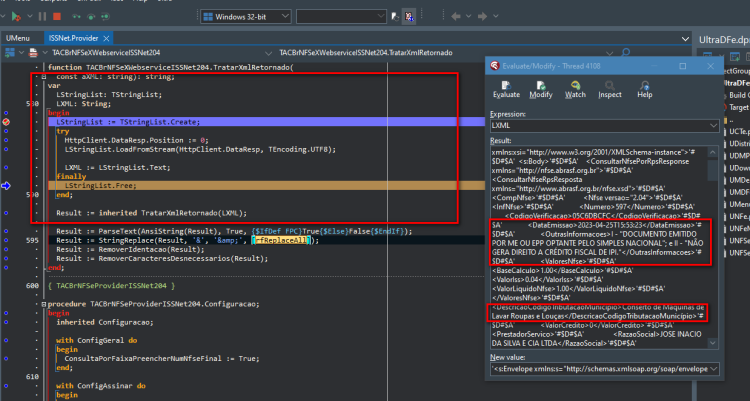Collapse the TratarXmlRetornado function fold marker
This screenshot has width=750, height=401.
click(44, 77)
